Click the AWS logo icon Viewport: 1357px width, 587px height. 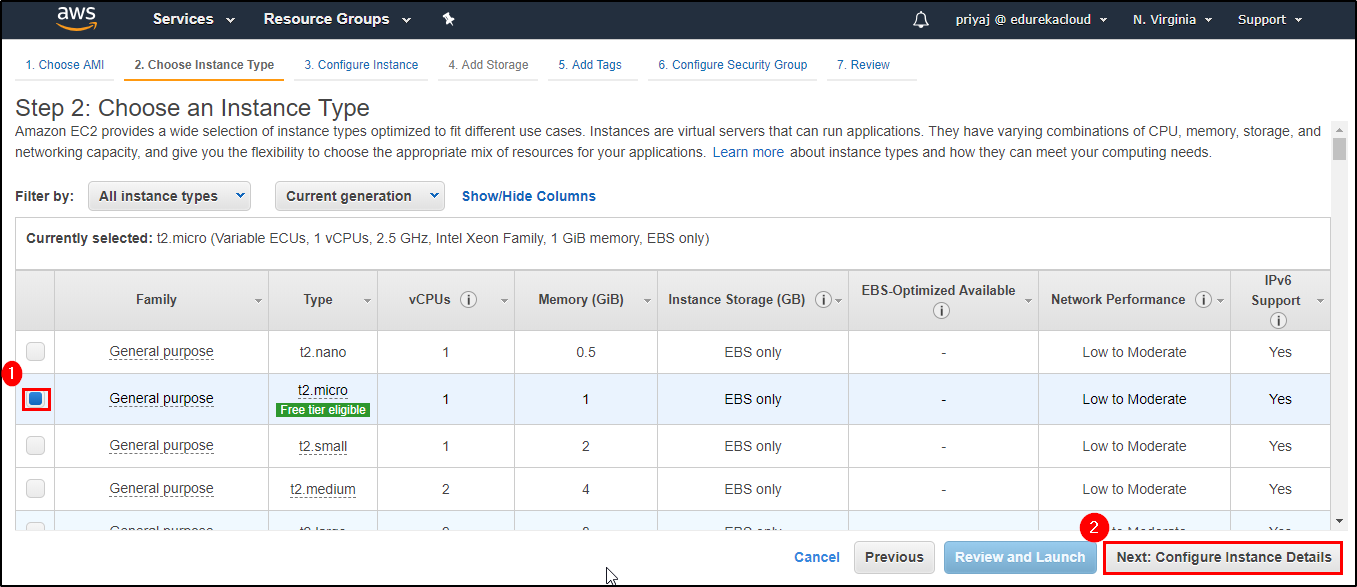(76, 19)
